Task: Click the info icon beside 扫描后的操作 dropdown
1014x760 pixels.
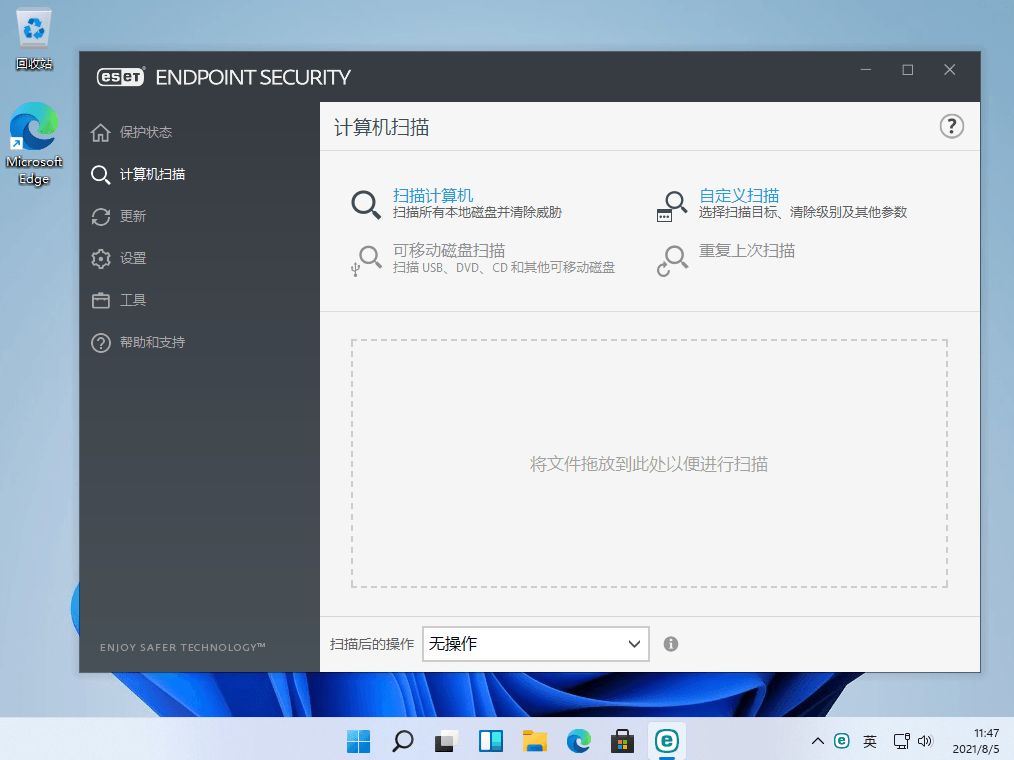Action: point(671,644)
